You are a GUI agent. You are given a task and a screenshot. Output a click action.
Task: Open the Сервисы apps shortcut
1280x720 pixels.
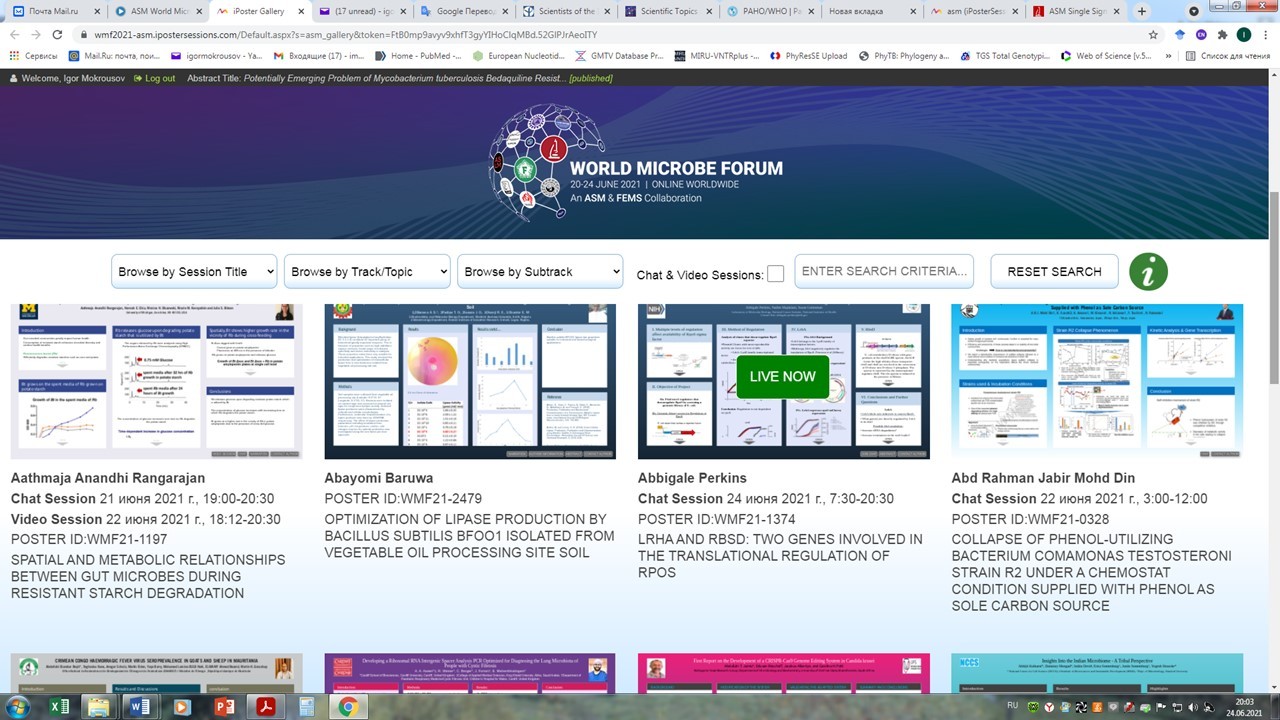[34, 56]
